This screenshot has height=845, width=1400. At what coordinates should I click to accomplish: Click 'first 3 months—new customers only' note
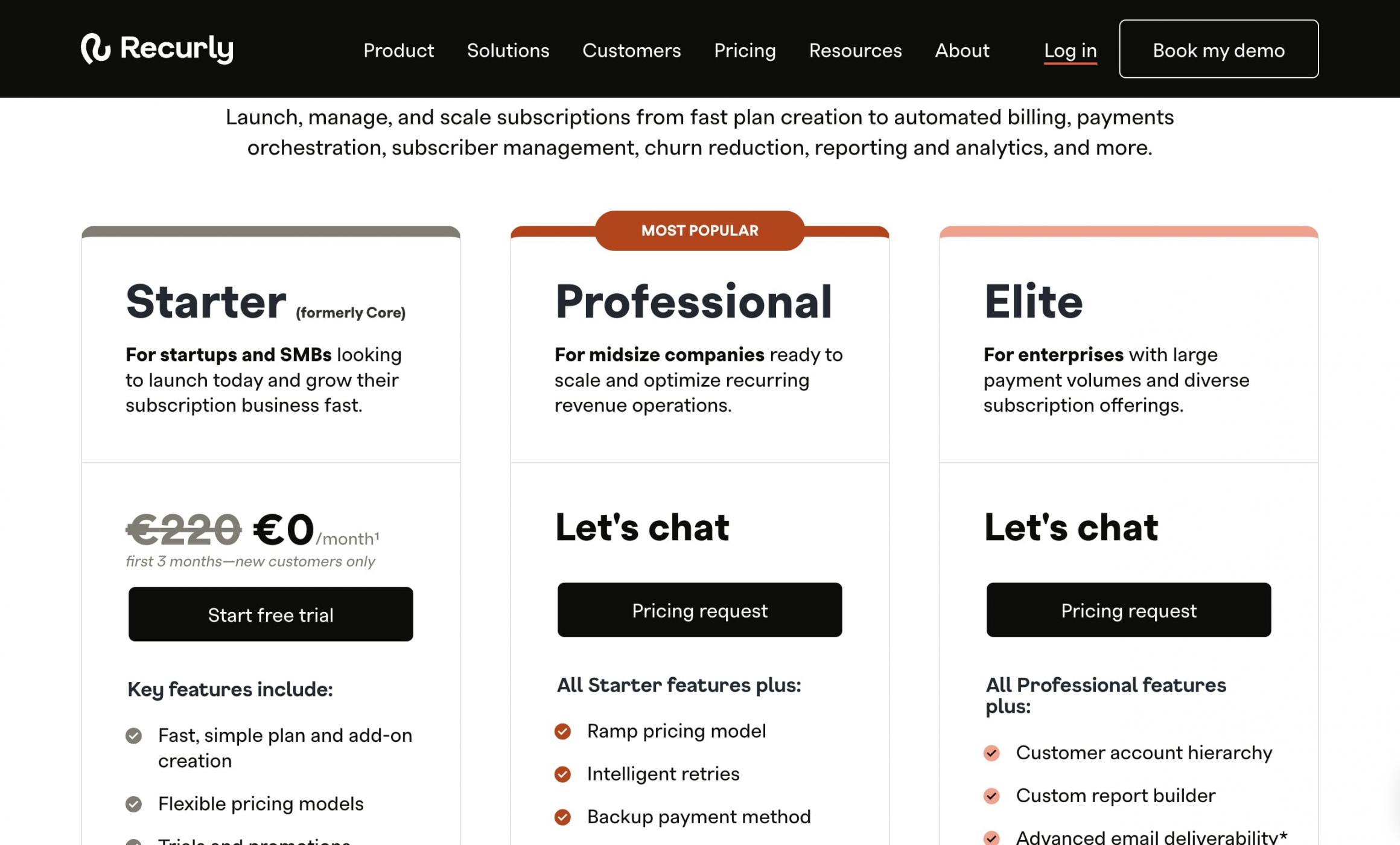250,561
